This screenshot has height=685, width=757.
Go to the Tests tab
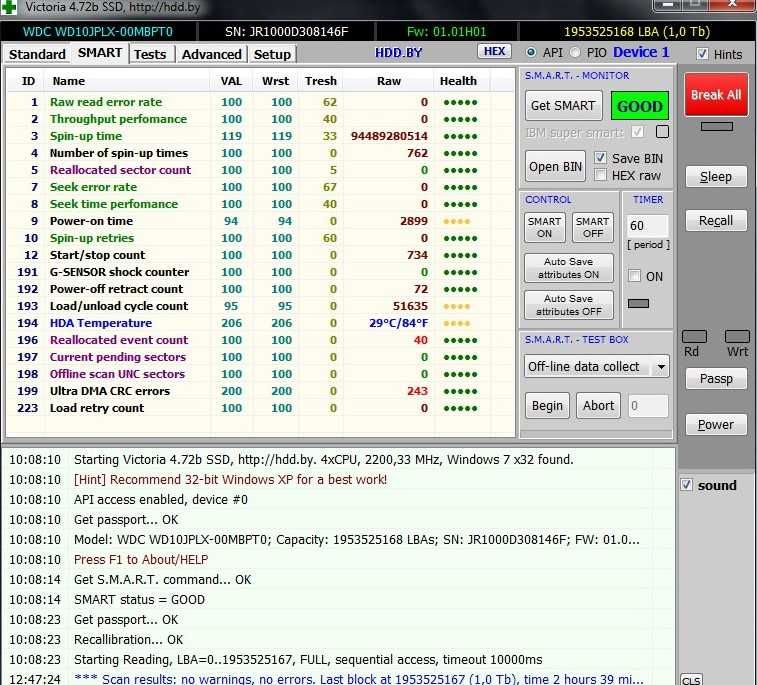pyautogui.click(x=150, y=54)
